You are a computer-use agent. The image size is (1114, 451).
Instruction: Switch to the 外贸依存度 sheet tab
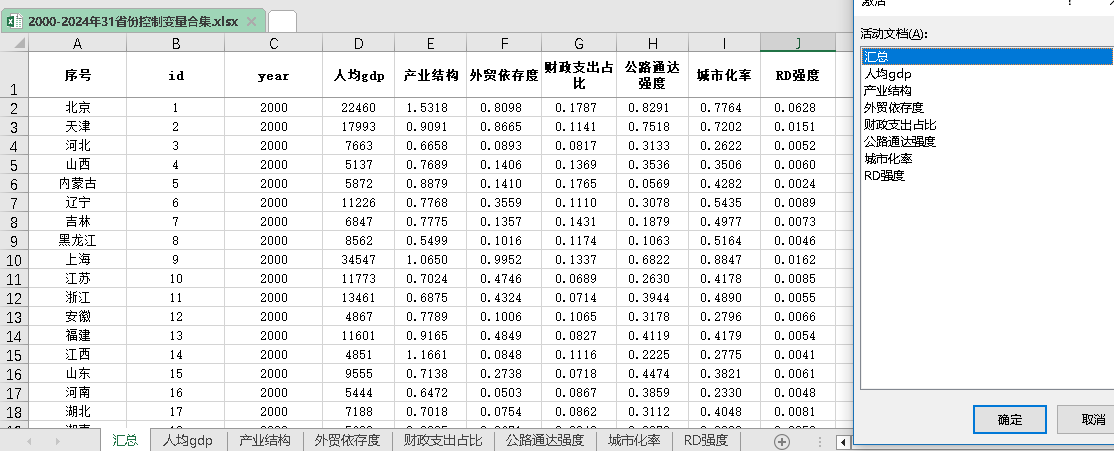(347, 440)
